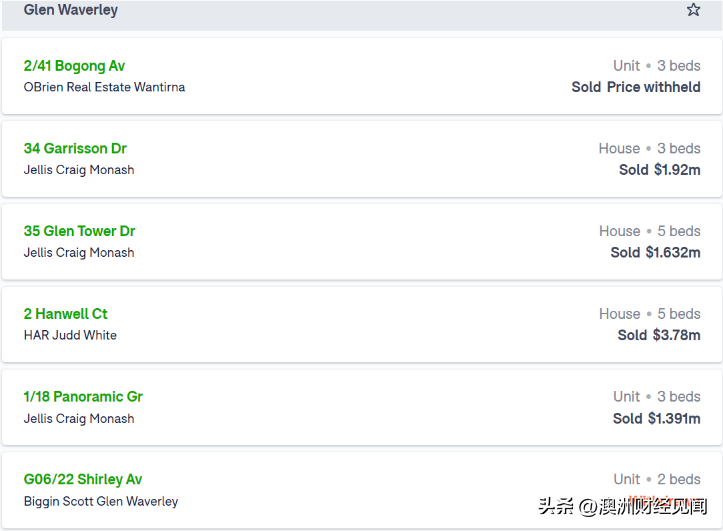Open the 2 Hanwell Ct listing

pyautogui.click(x=65, y=314)
